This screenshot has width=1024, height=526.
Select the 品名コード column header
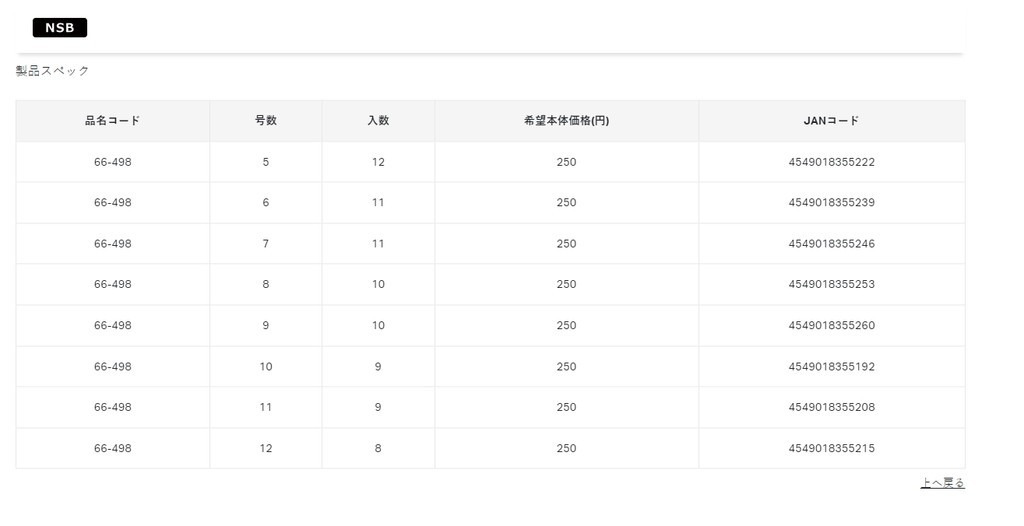[112, 121]
